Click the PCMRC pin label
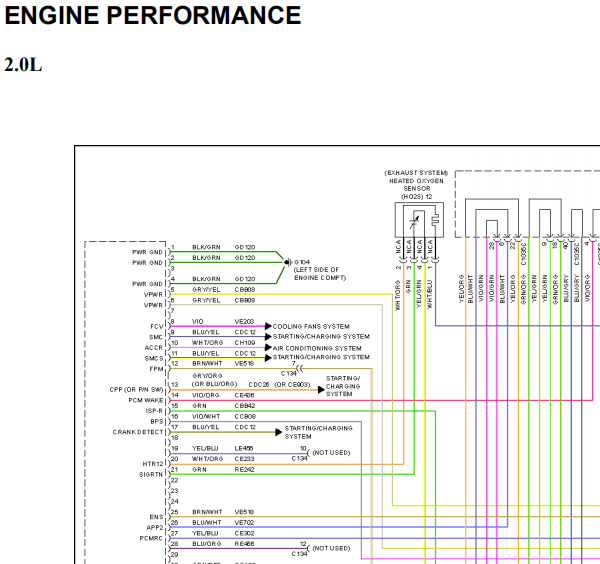Screen dimensions: 600x564 [151, 538]
